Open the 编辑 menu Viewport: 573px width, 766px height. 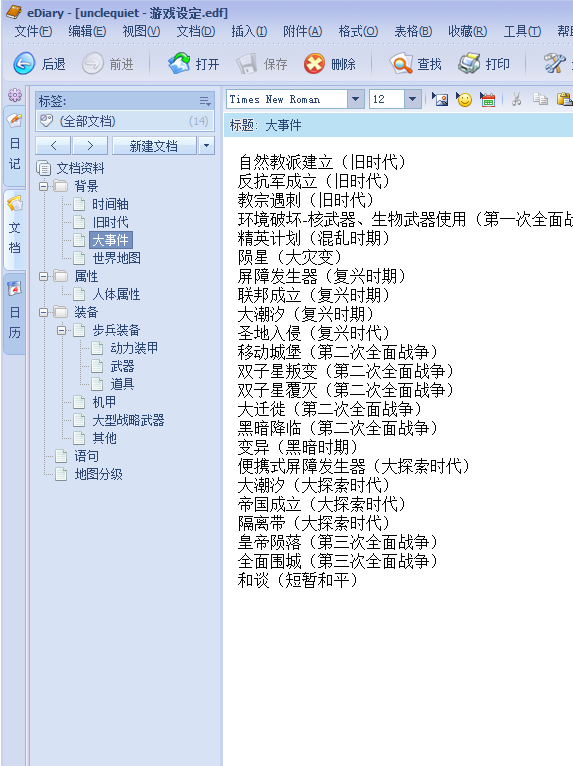coord(87,31)
